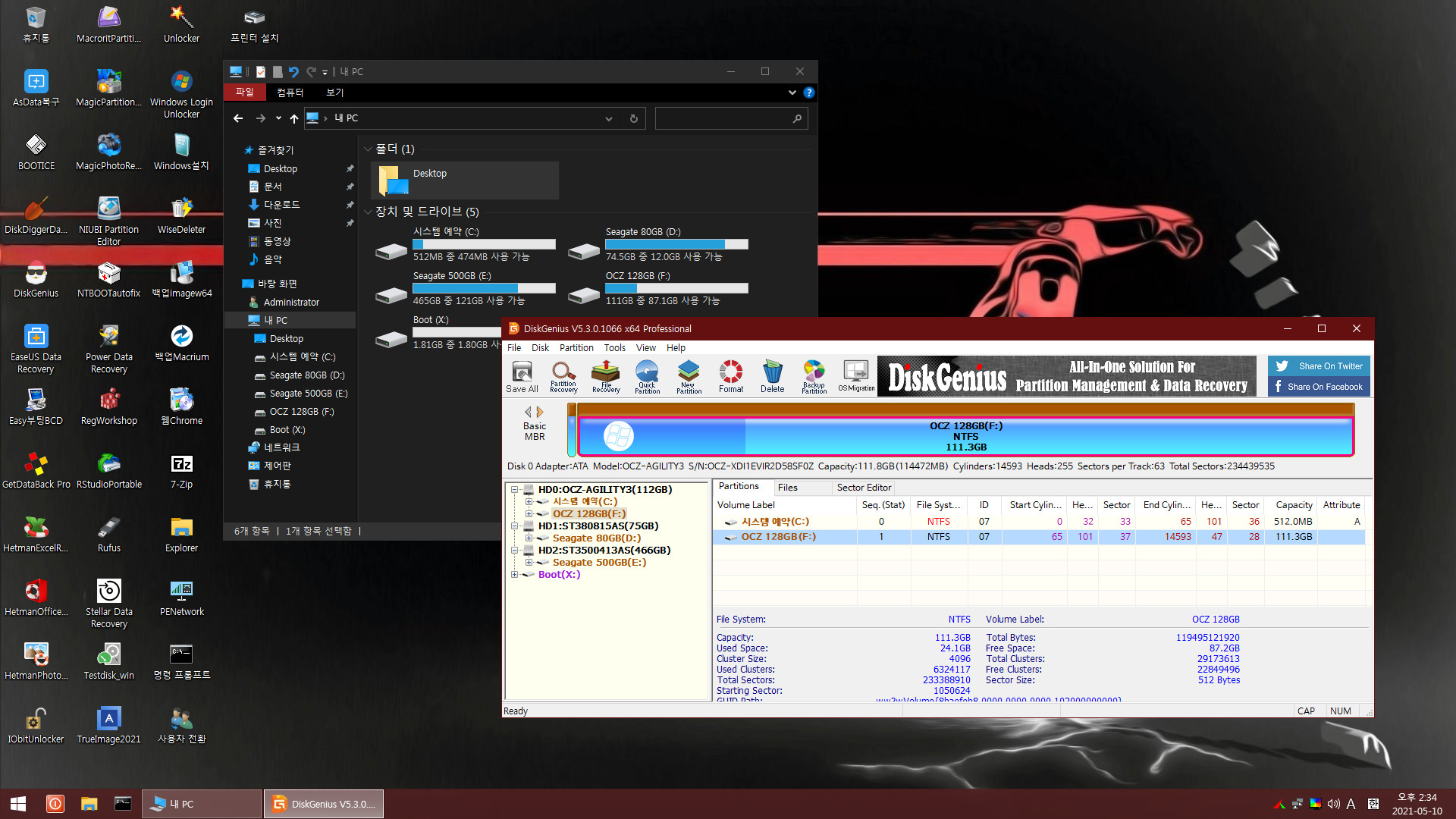Screen dimensions: 1456x819
Task: Open the BOOTICE desktop icon
Action: (x=36, y=152)
